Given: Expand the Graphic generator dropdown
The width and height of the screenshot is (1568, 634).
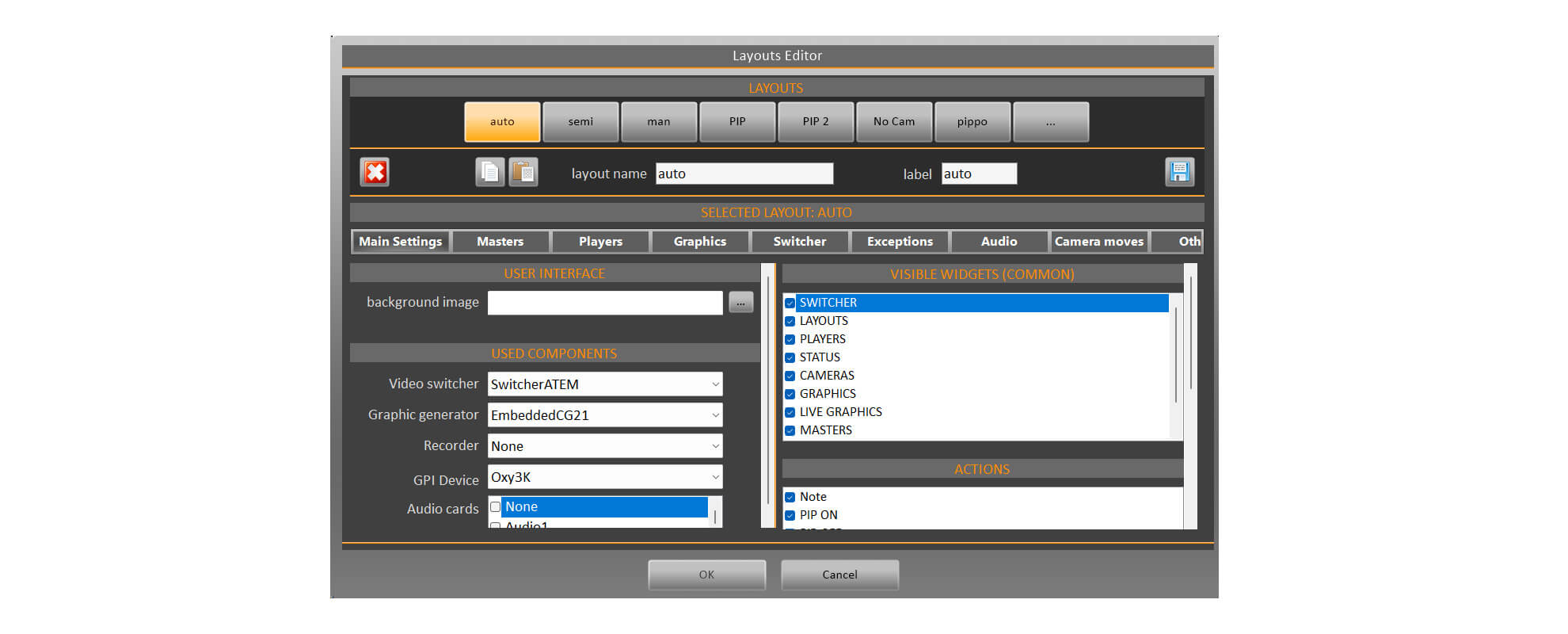Looking at the screenshot, I should click(x=715, y=415).
